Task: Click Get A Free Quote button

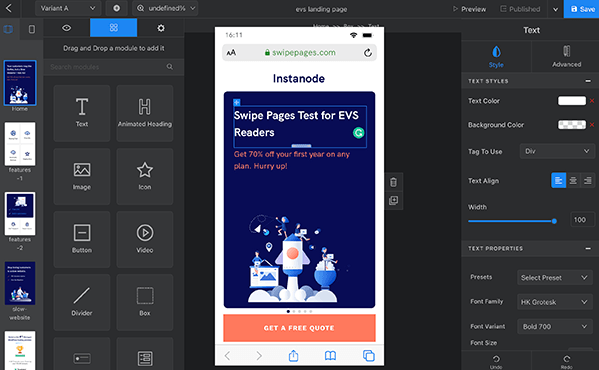Action: pyautogui.click(x=299, y=328)
